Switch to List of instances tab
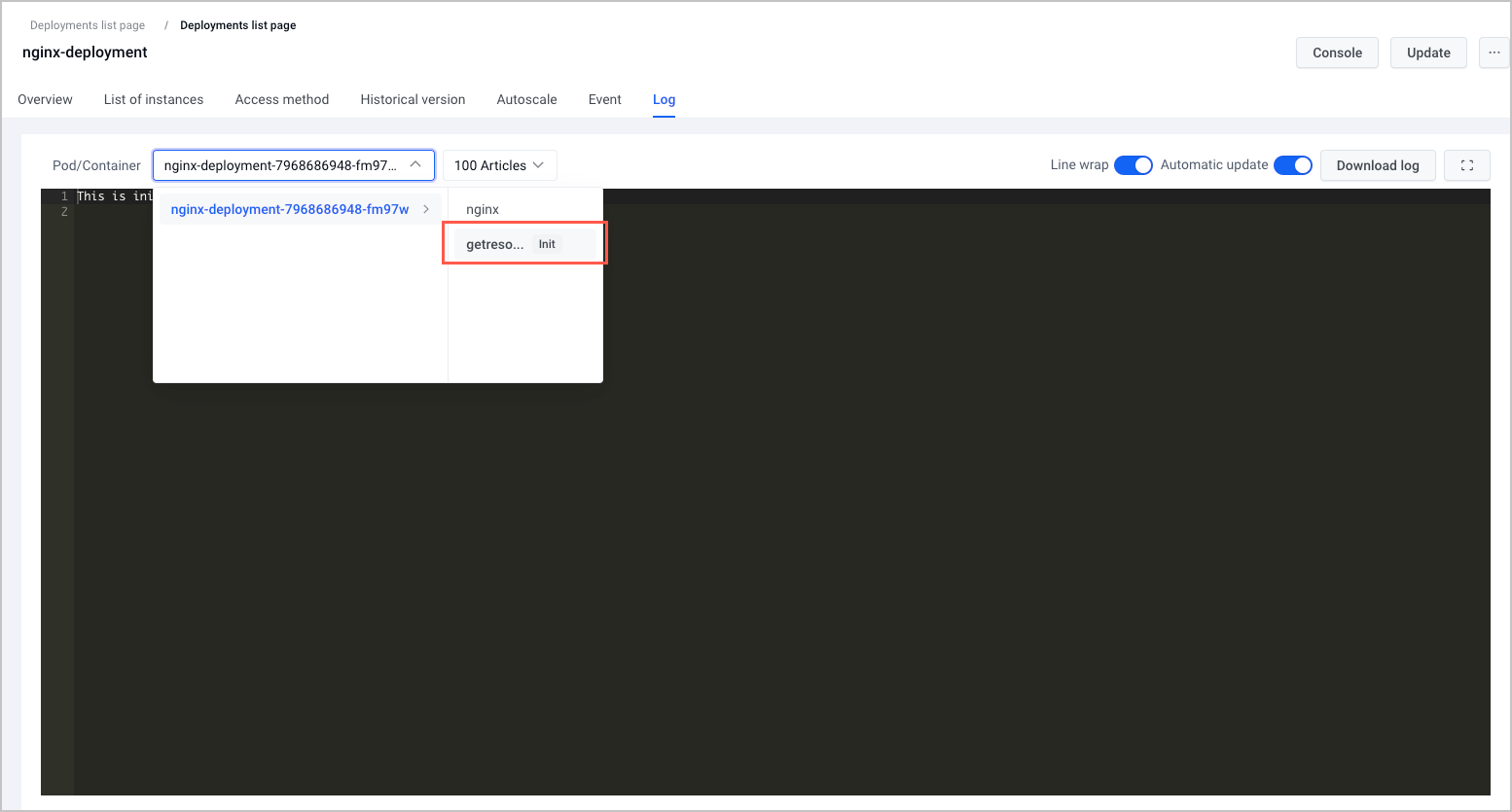The image size is (1512, 812). point(154,99)
